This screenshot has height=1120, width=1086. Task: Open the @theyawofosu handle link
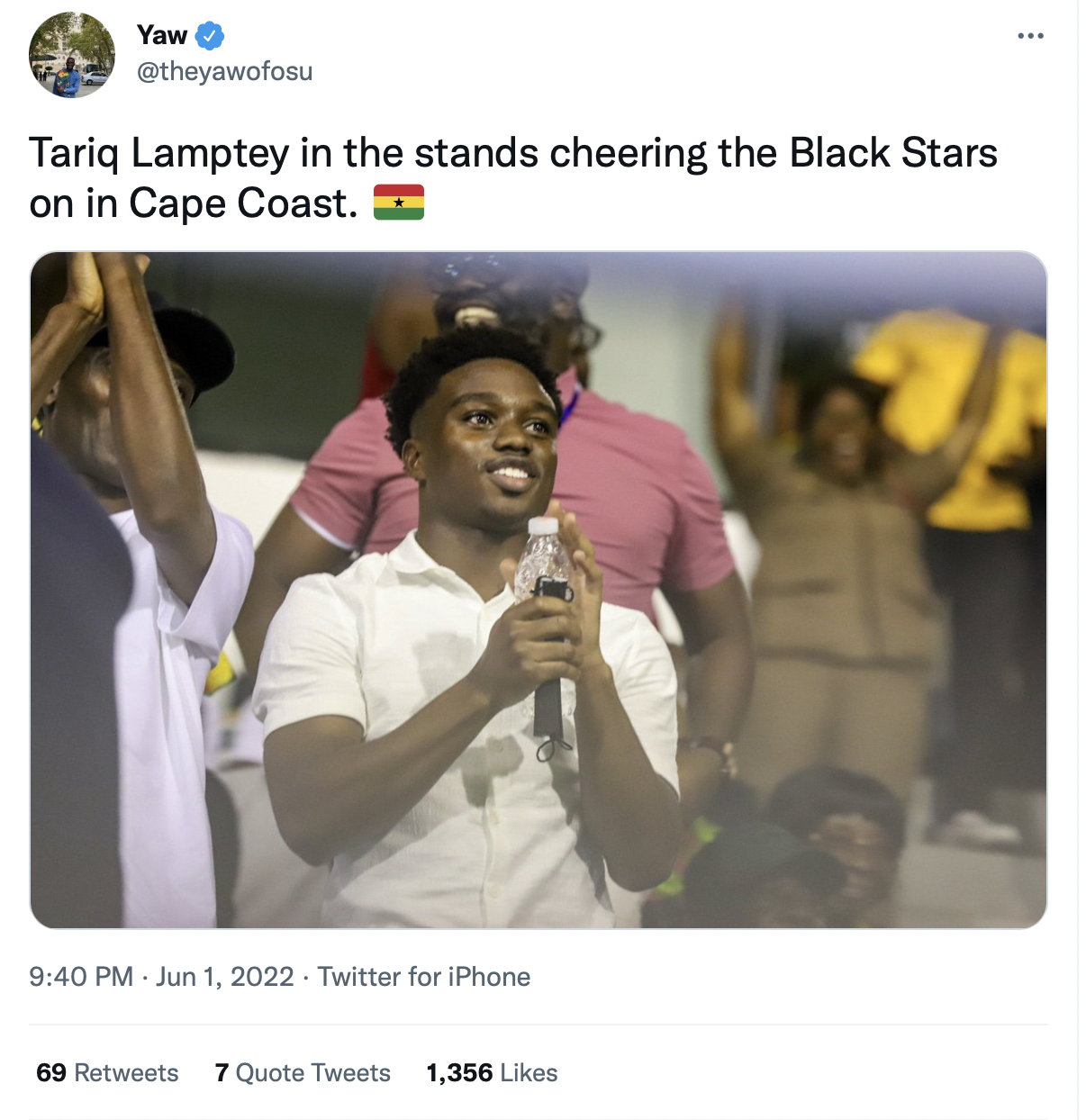click(x=225, y=71)
